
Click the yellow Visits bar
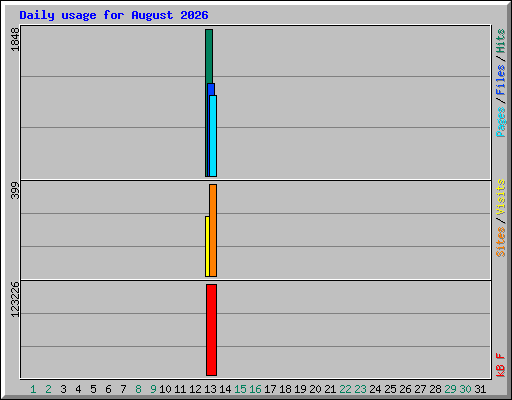click(207, 246)
